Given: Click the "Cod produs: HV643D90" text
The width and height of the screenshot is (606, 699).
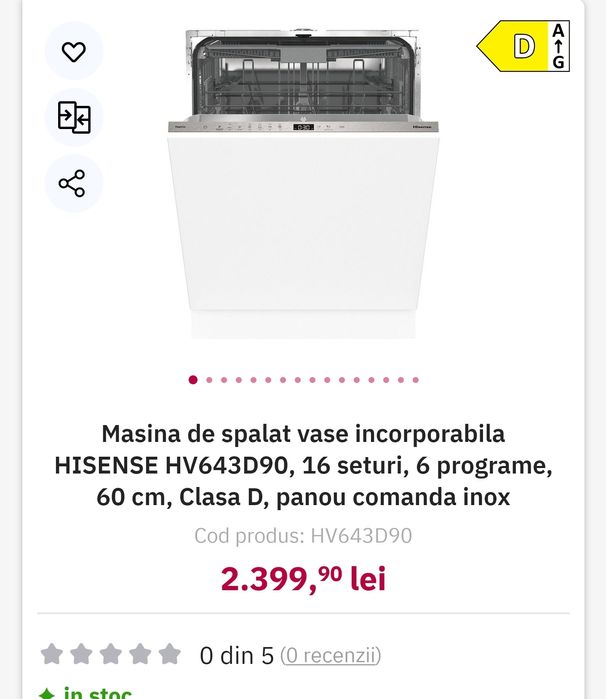Looking at the screenshot, I should pyautogui.click(x=303, y=536).
